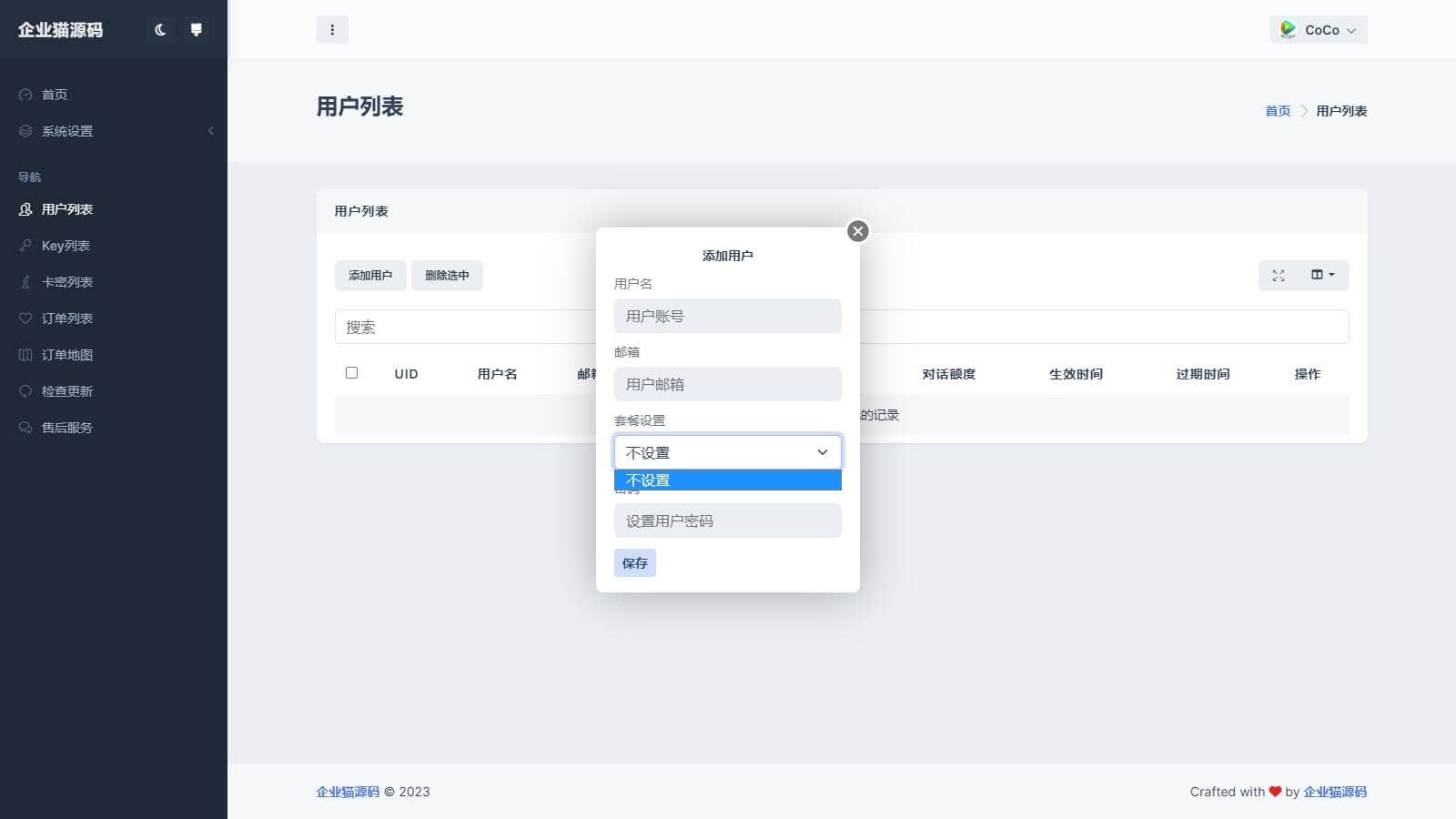Click 检查更新 in the sidebar
Screen dimensions: 1456x819
coord(67,391)
